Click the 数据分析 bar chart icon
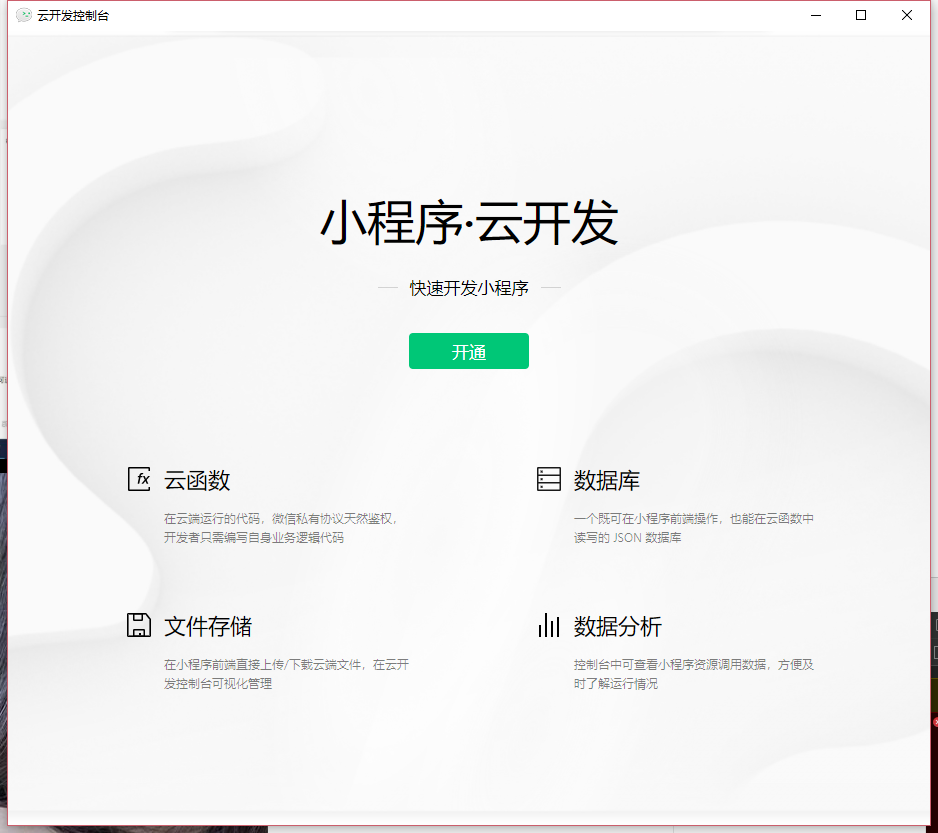Screen dimensions: 938x833 coord(549,625)
